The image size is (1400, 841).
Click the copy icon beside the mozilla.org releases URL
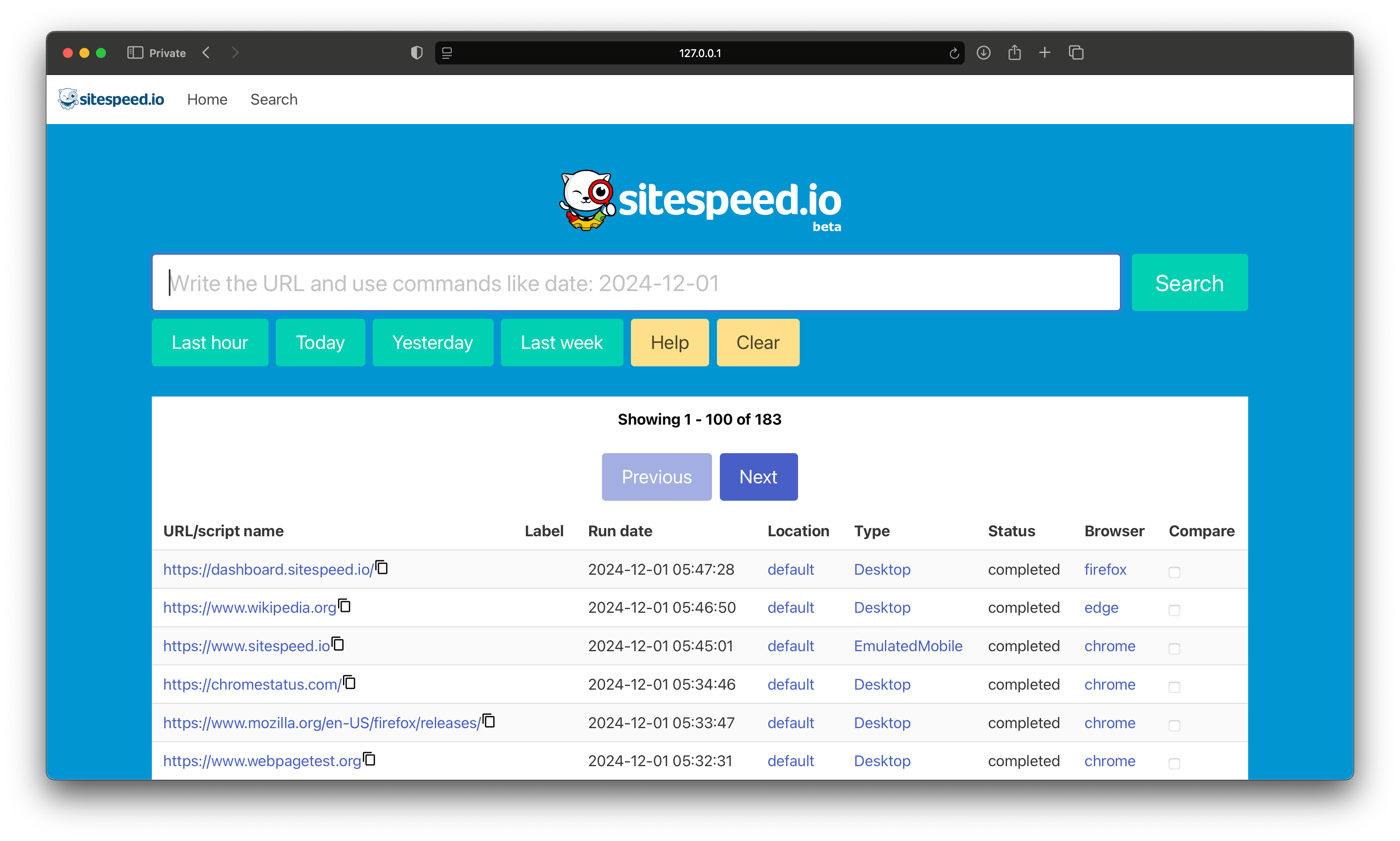pos(489,721)
